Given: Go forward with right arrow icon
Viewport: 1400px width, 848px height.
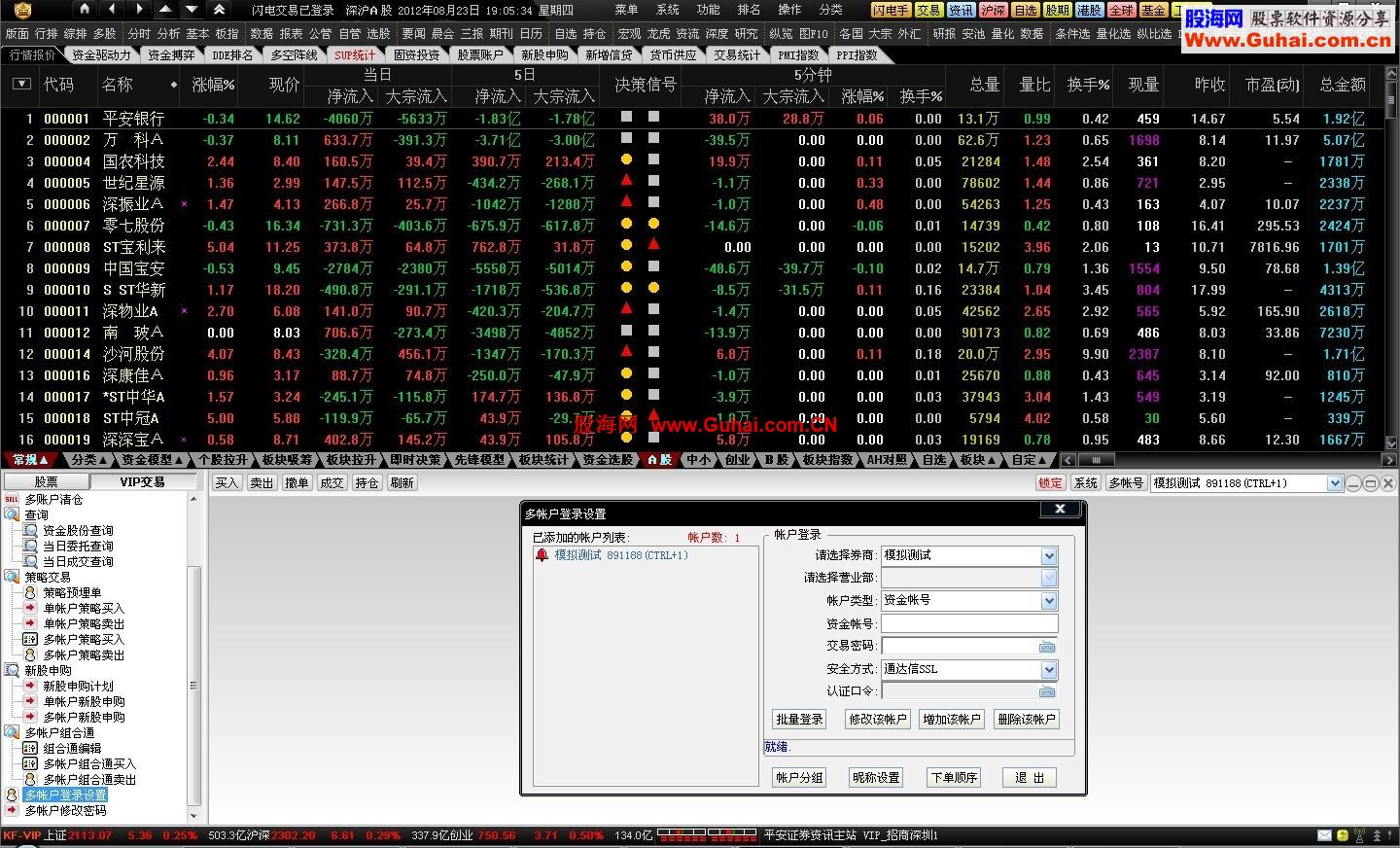Looking at the screenshot, I should pos(140,10).
